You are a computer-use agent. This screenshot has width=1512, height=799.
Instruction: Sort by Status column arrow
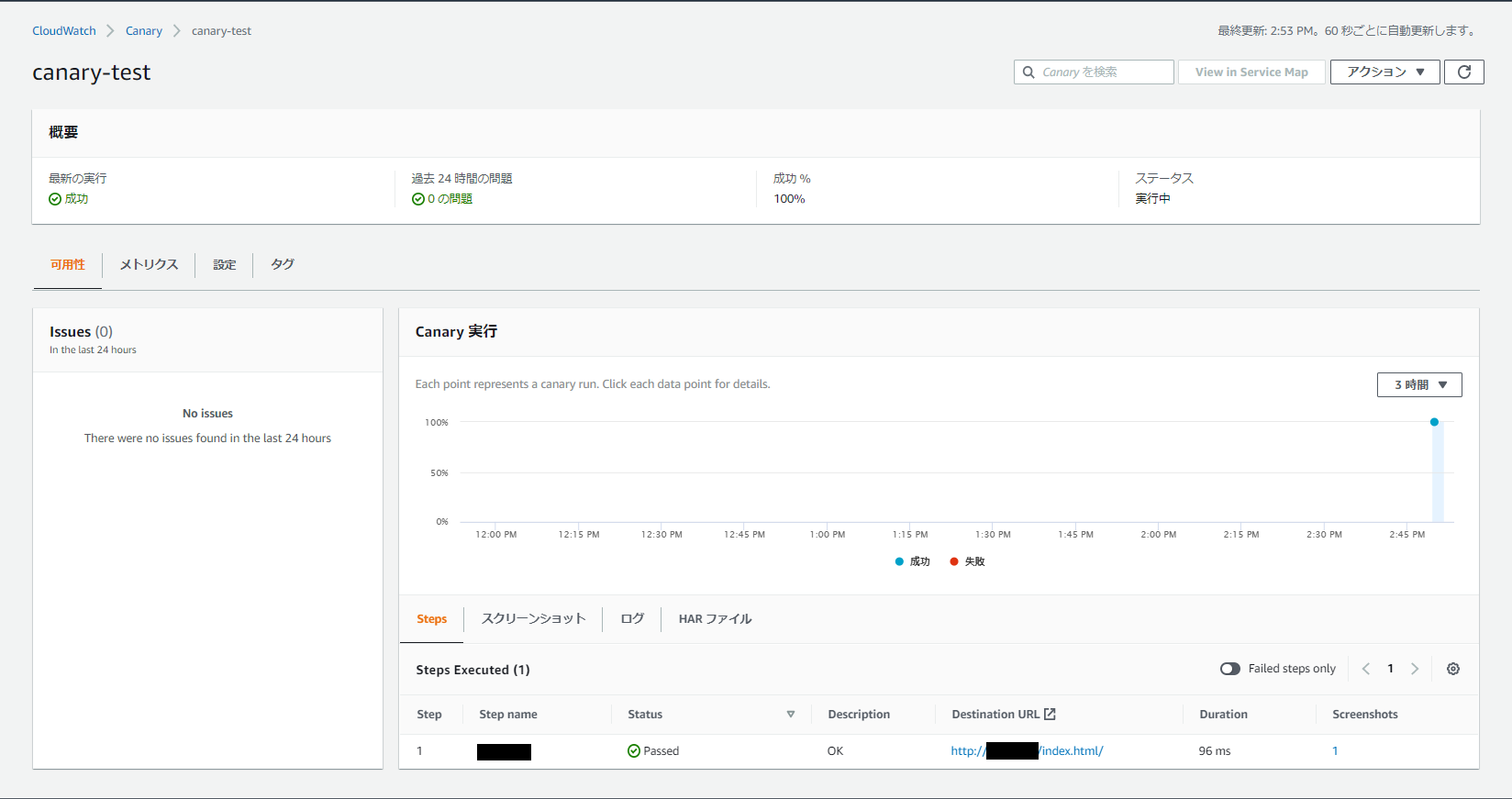point(791,714)
